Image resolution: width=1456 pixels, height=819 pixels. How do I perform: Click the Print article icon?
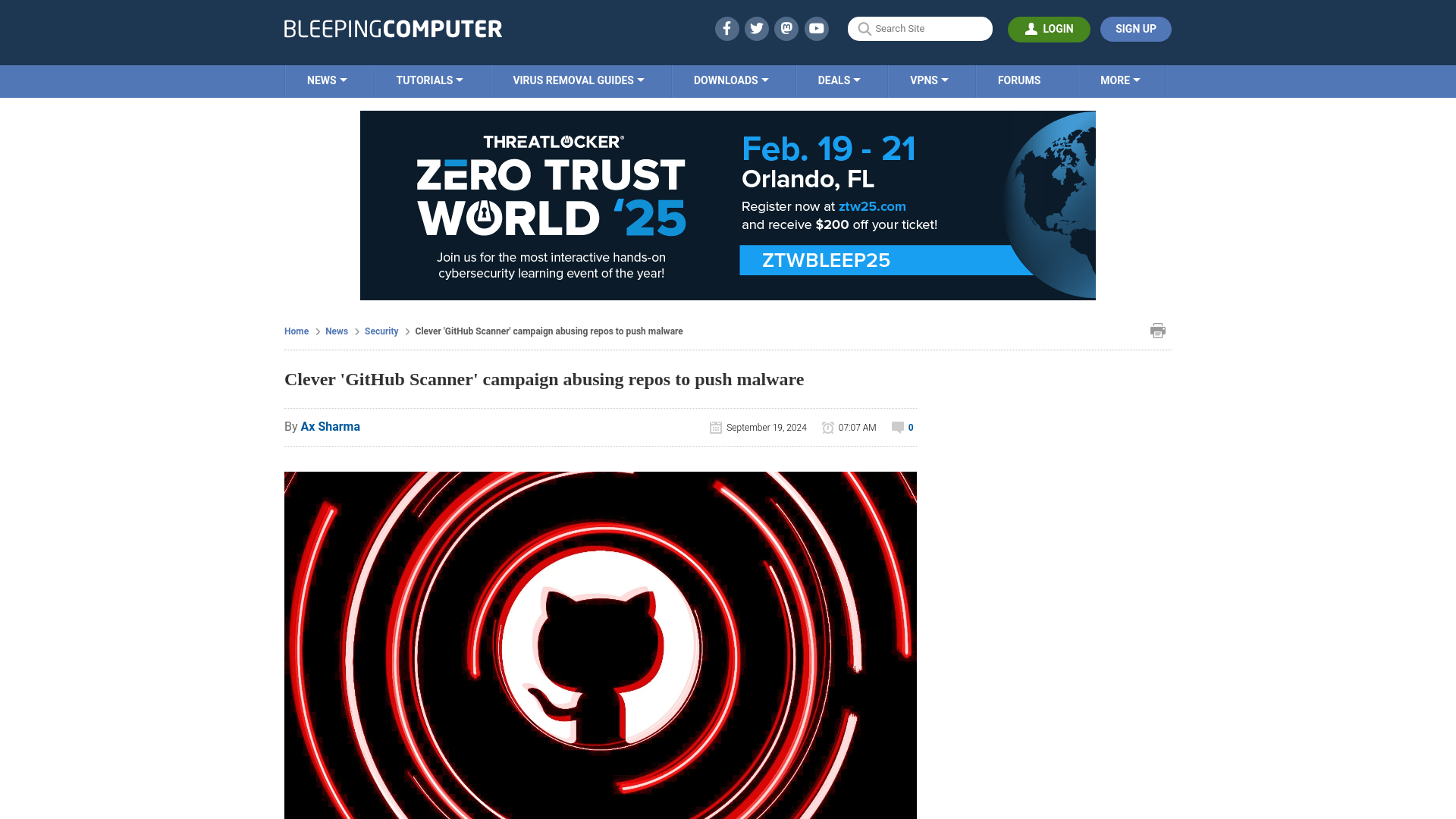coord(1158,330)
